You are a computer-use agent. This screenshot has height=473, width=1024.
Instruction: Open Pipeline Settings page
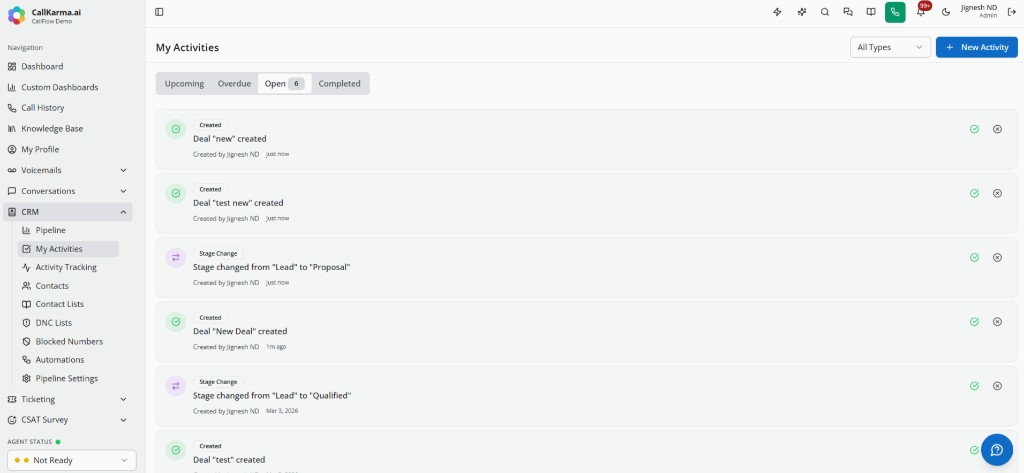(68, 378)
